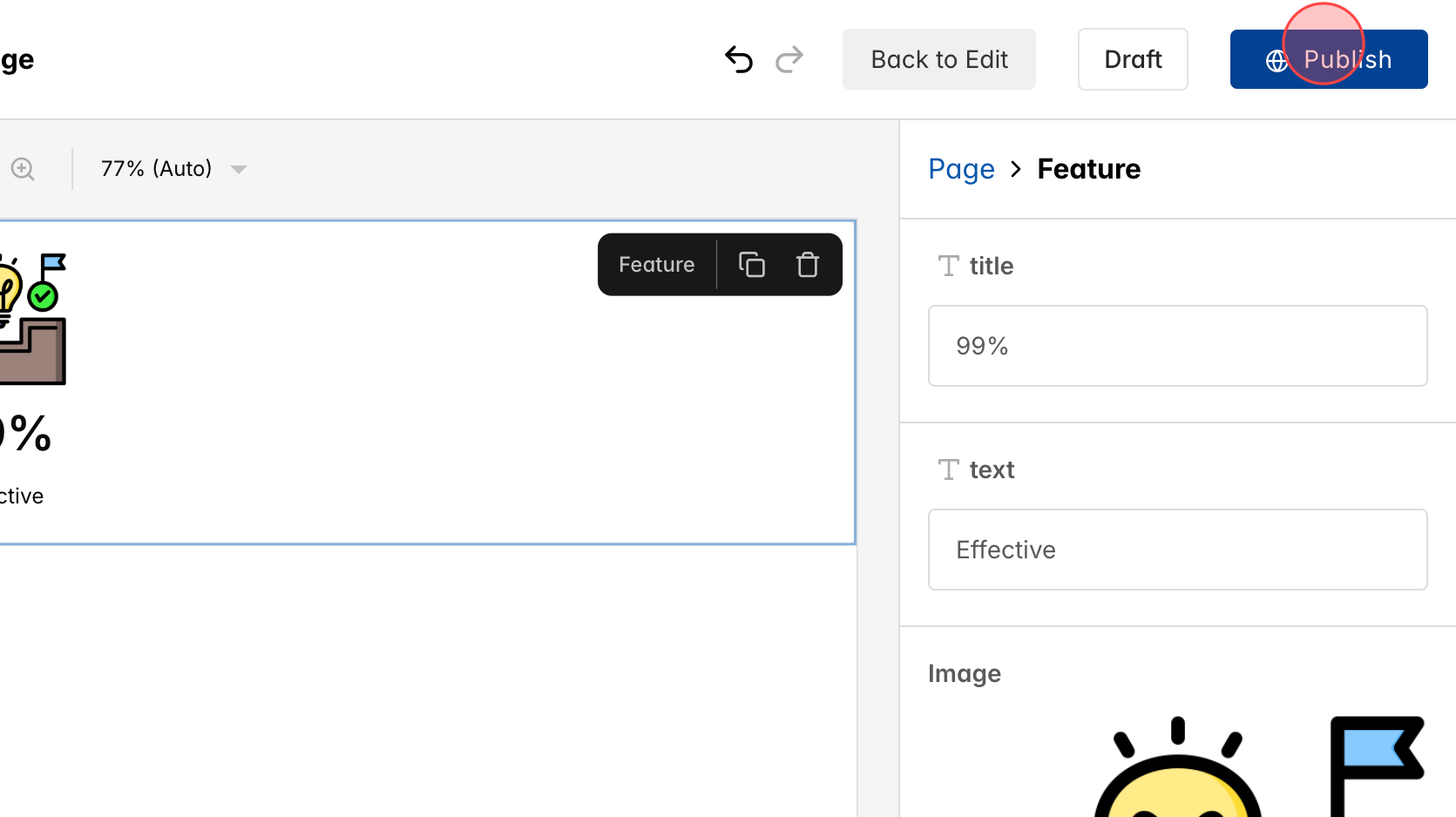
Task: Click the Feature label on the floating toolbar
Action: [x=656, y=264]
